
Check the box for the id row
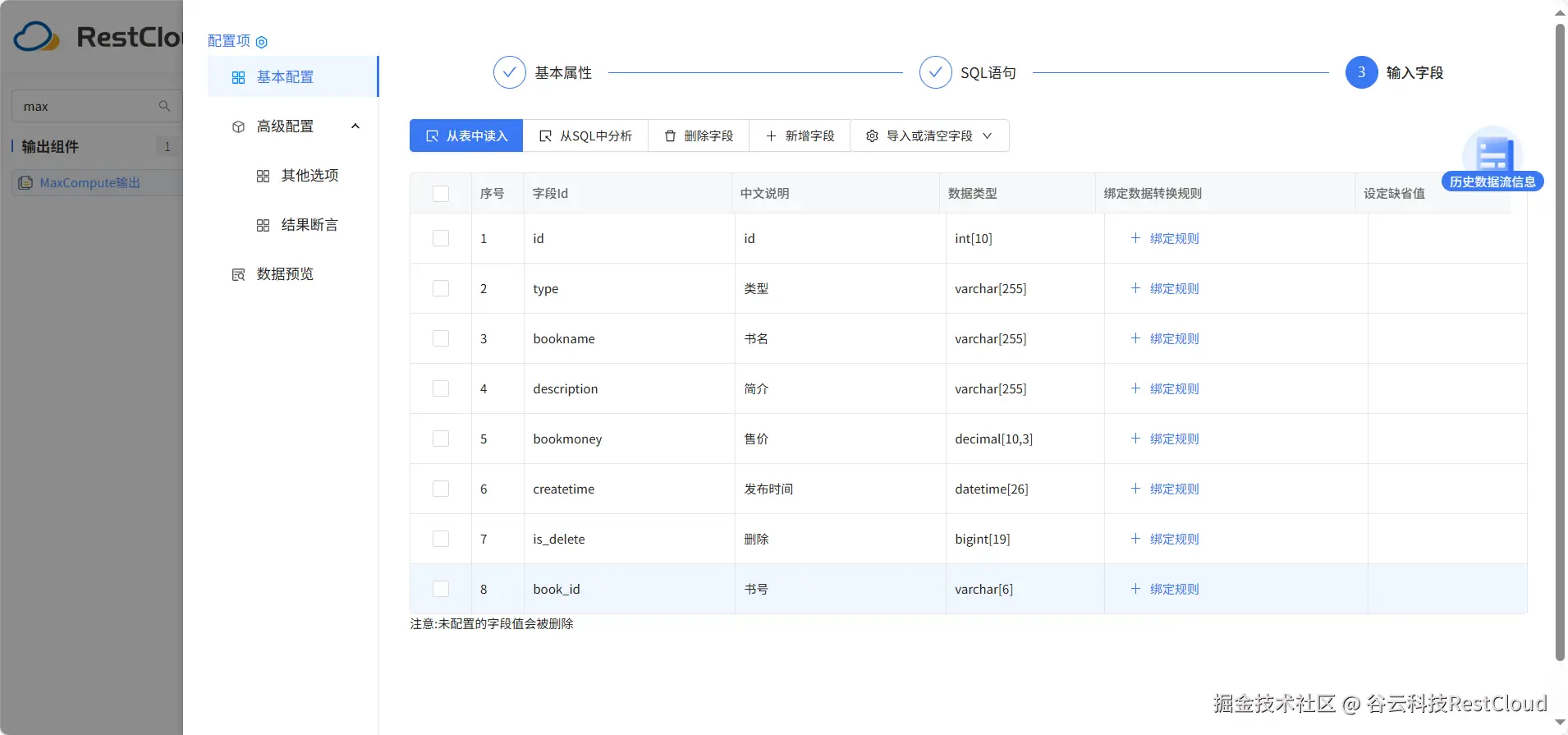pyautogui.click(x=441, y=238)
